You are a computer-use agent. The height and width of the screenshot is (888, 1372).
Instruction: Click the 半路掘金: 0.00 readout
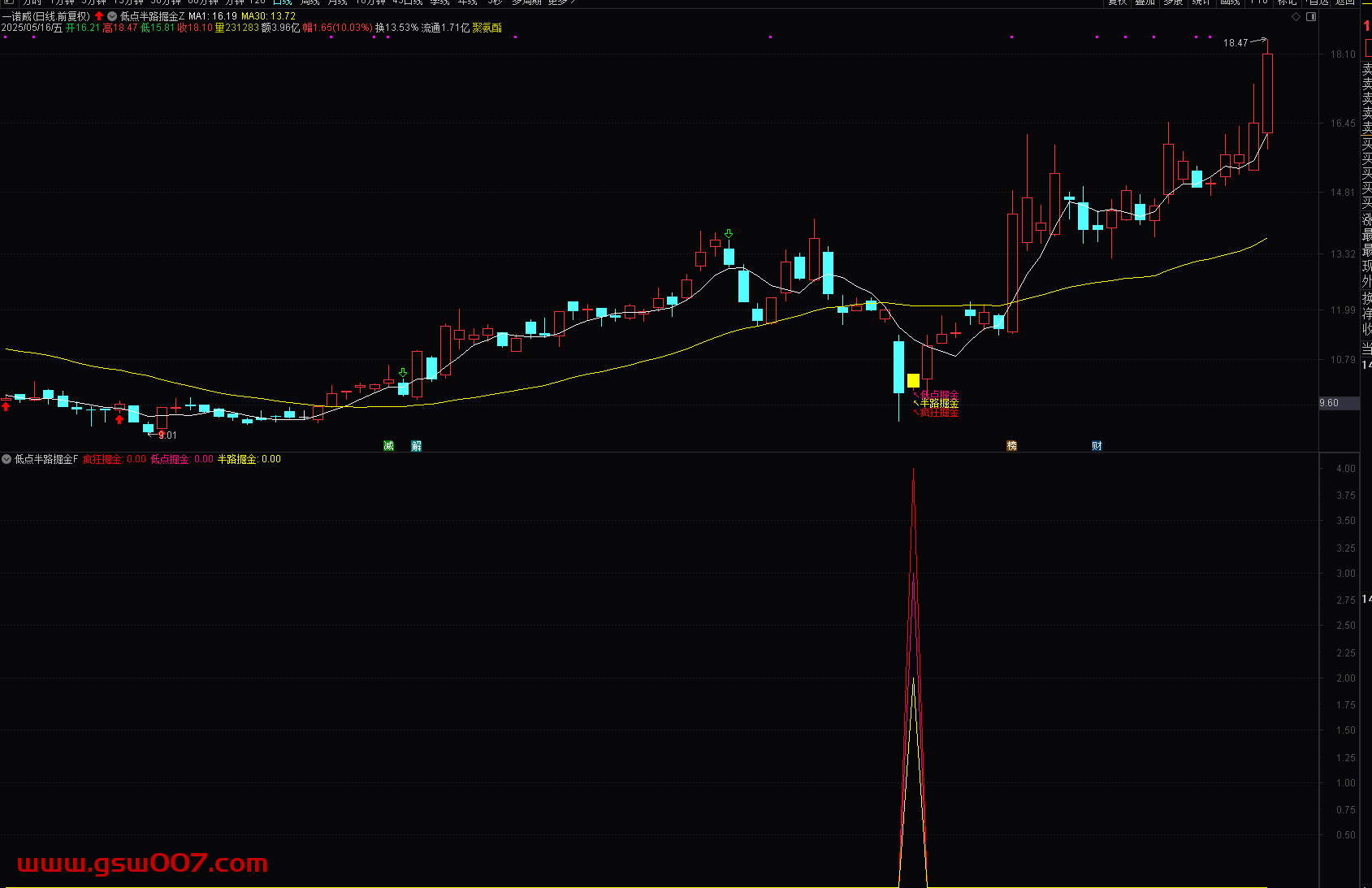coord(249,459)
